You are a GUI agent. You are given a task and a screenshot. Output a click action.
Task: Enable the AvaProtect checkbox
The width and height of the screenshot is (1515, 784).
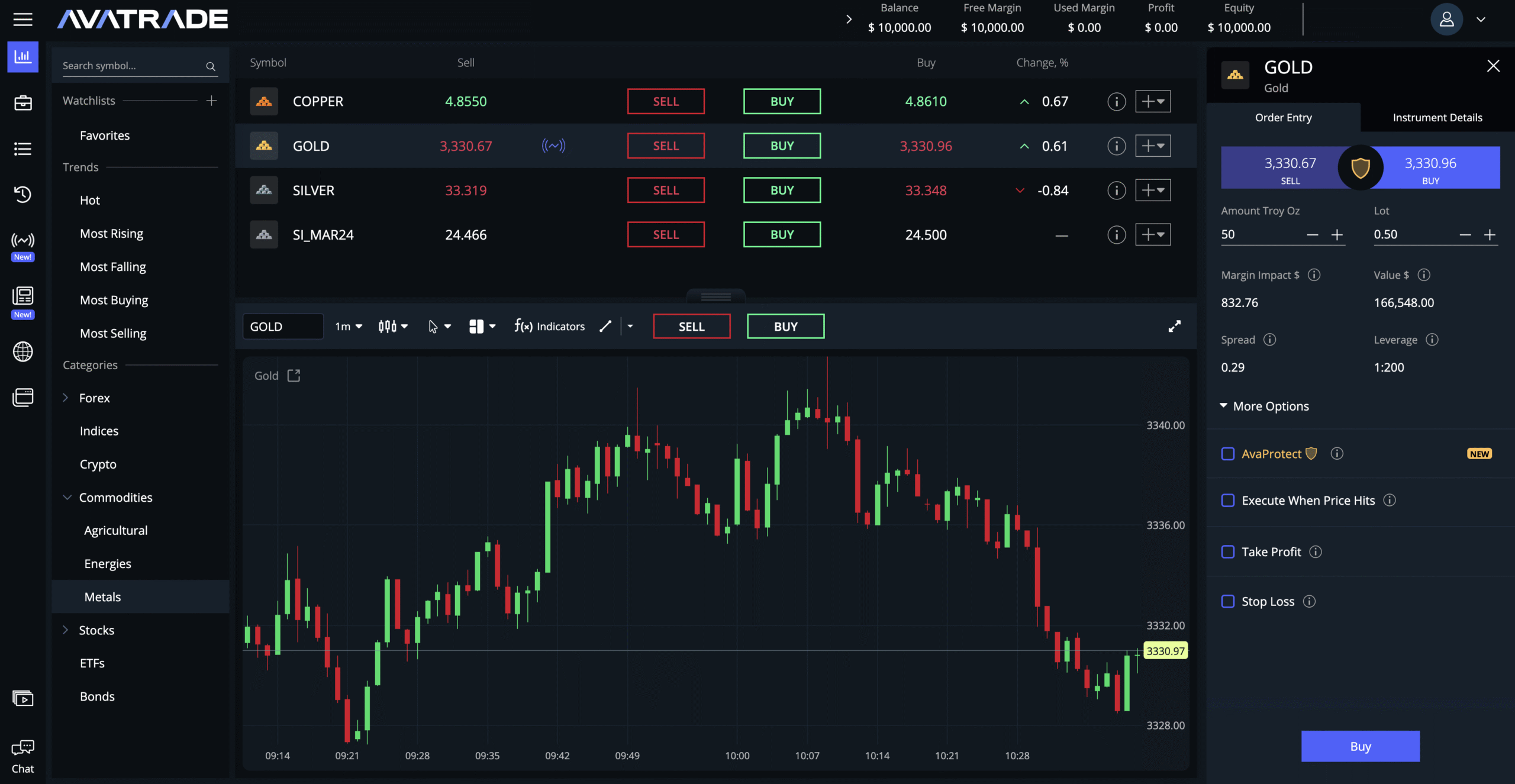click(x=1228, y=454)
